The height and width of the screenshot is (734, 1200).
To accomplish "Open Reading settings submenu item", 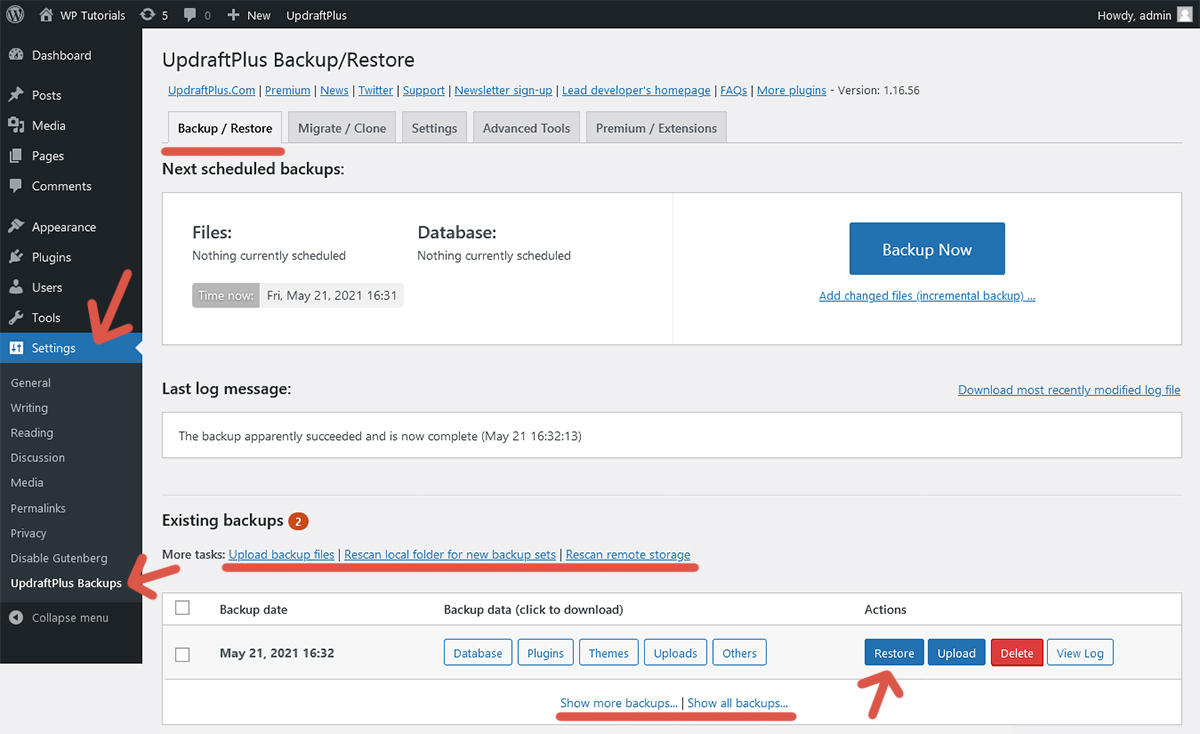I will point(32,433).
